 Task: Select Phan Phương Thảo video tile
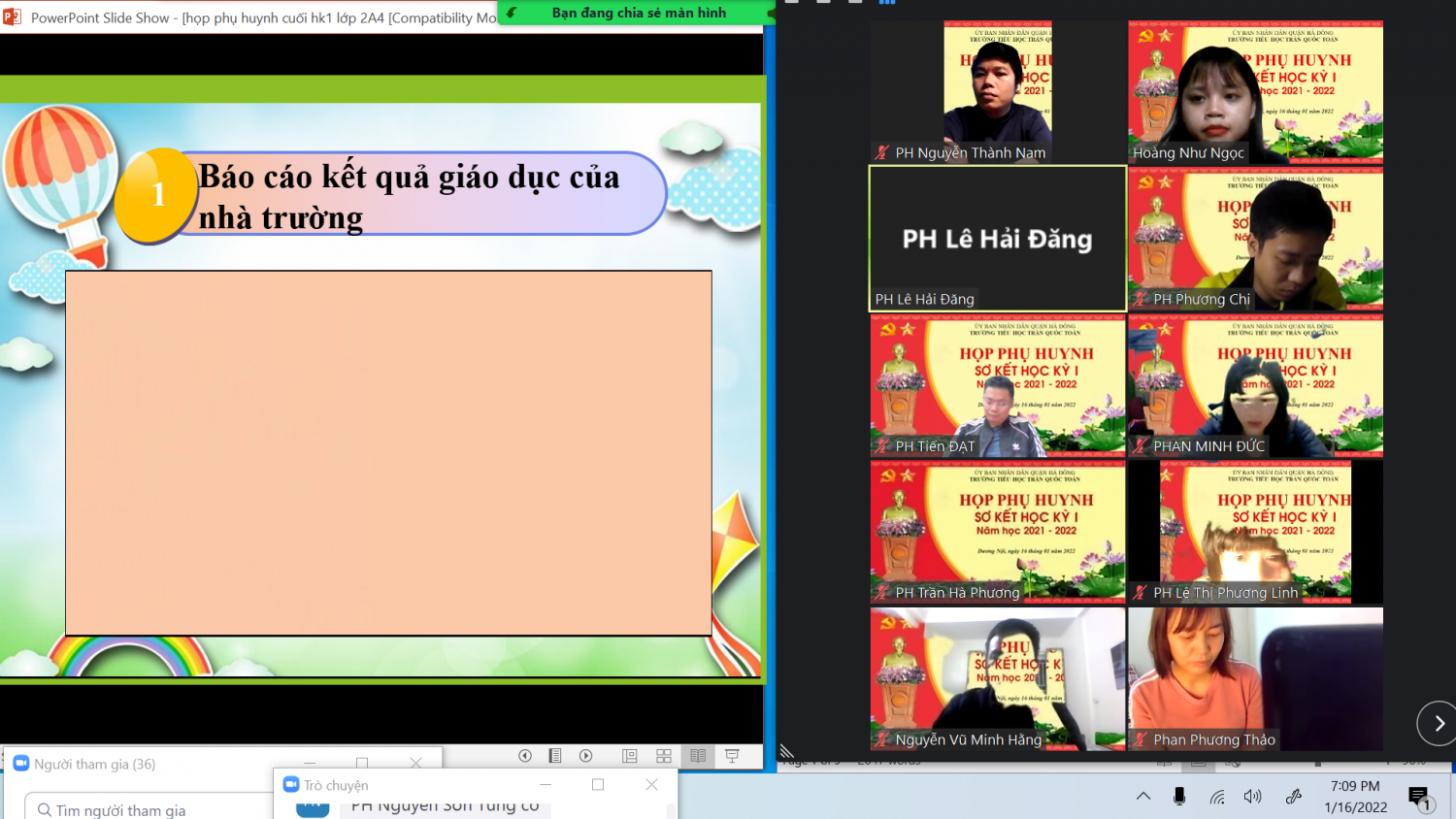(x=1256, y=679)
